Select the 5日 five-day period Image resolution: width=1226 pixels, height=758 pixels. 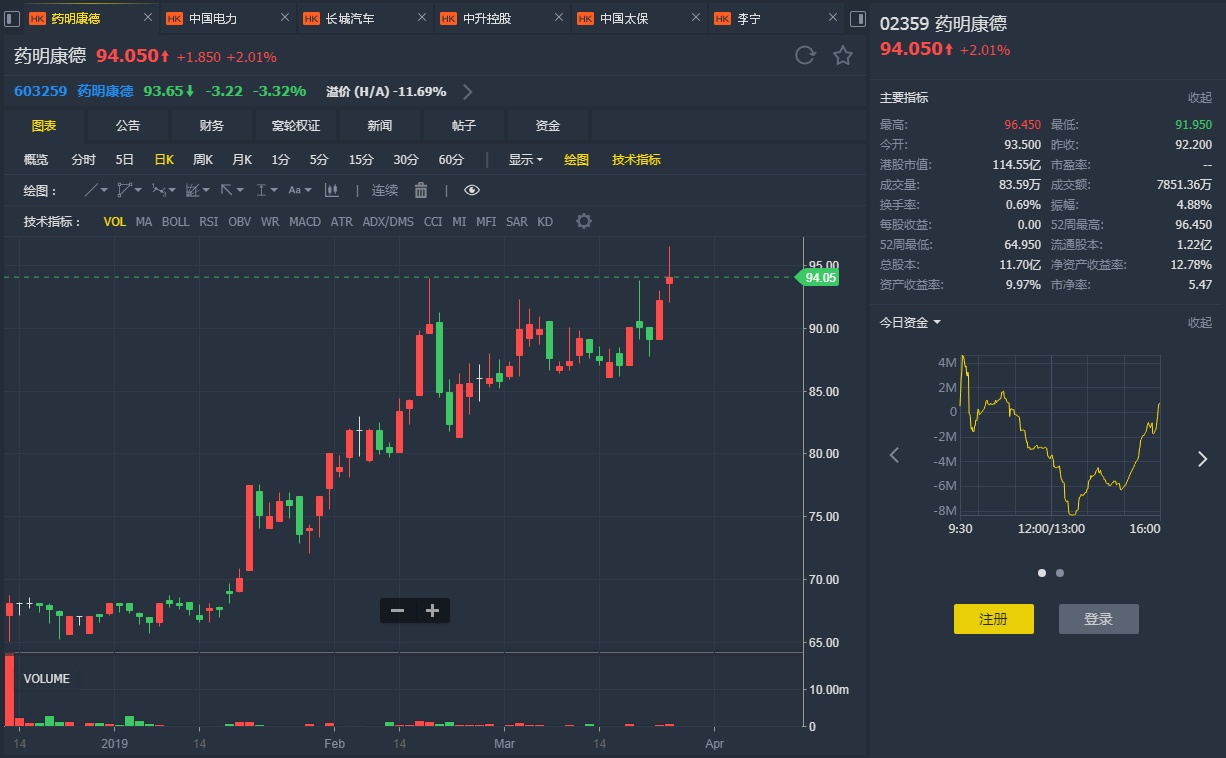pos(125,160)
